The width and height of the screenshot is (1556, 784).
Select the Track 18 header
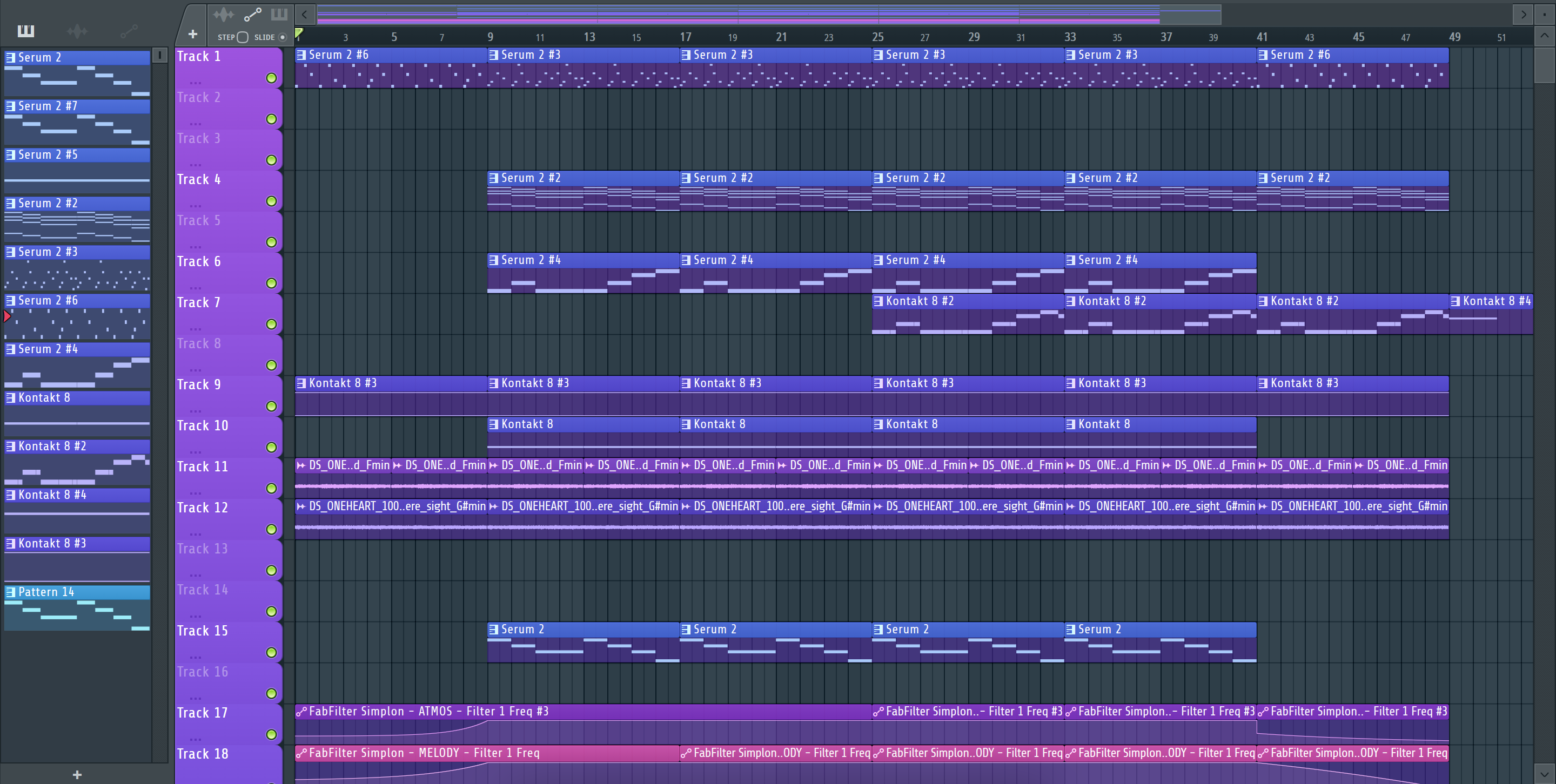coord(229,765)
